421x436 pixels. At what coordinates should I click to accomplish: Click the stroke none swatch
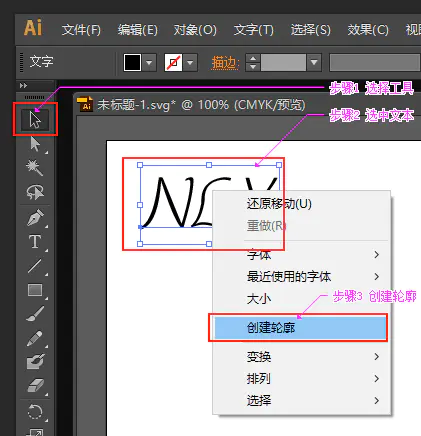[173, 62]
